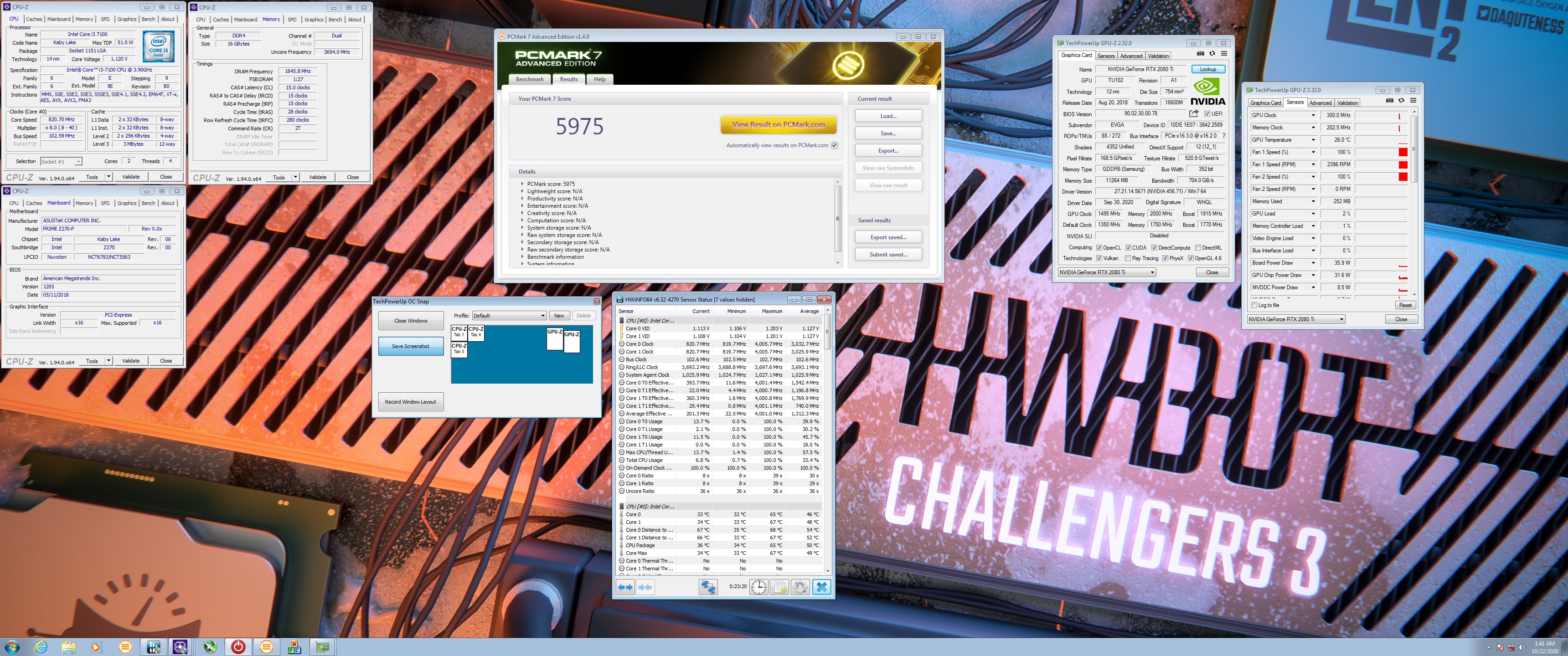Open GPU Clock sensor dropdown

[x=1313, y=115]
